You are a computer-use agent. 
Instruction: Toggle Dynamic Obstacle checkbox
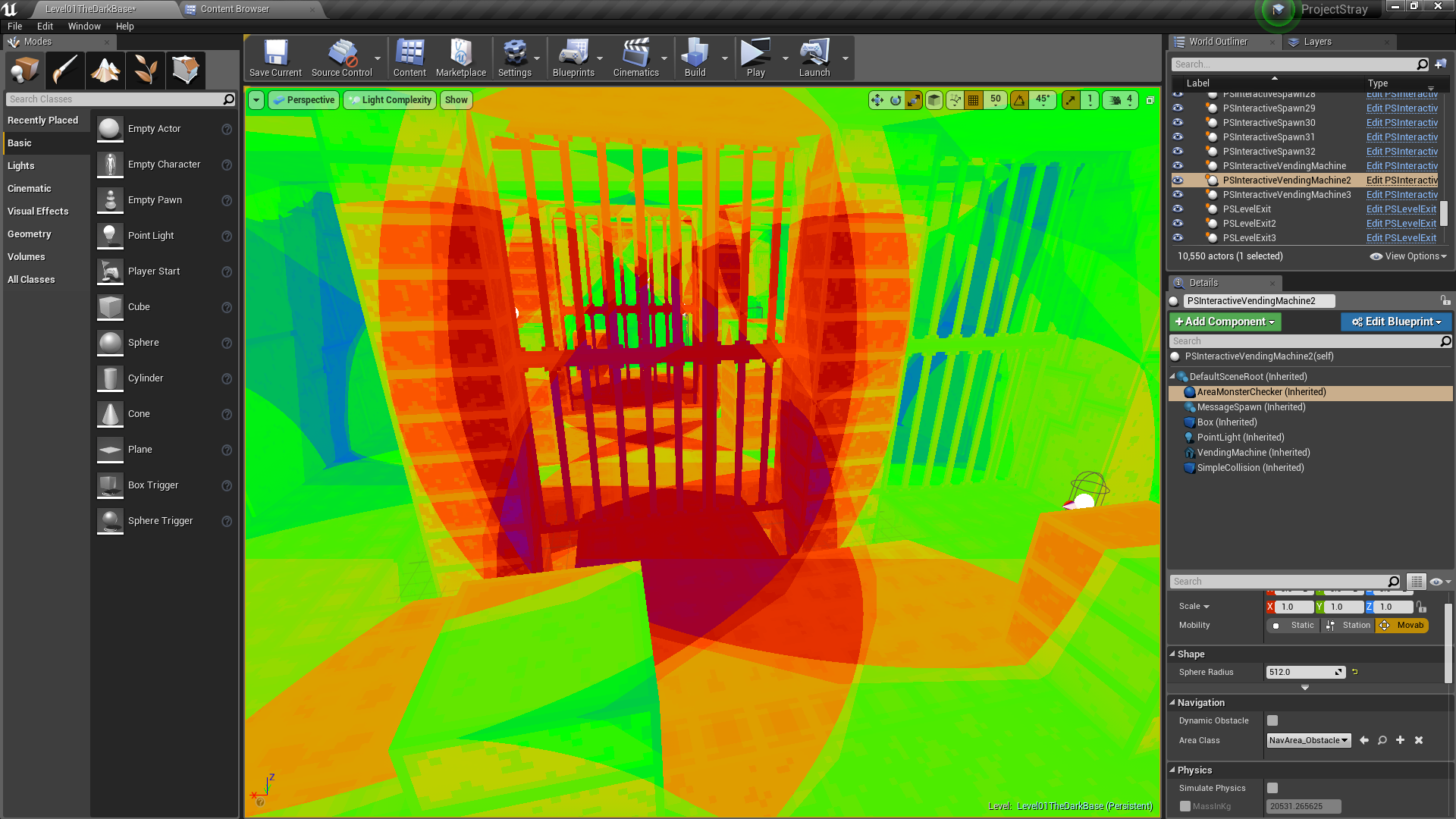coord(1272,720)
